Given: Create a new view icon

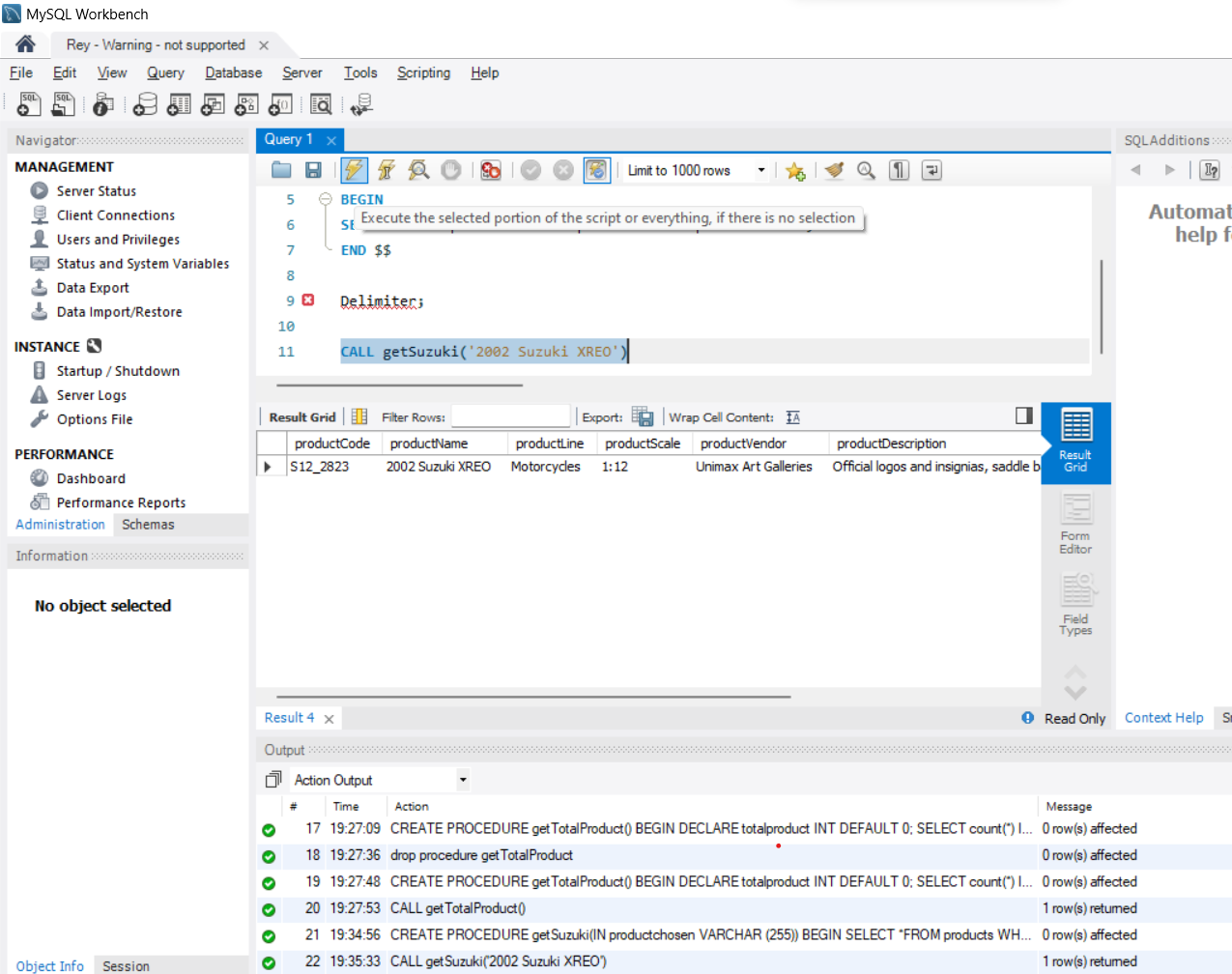Looking at the screenshot, I should [213, 104].
